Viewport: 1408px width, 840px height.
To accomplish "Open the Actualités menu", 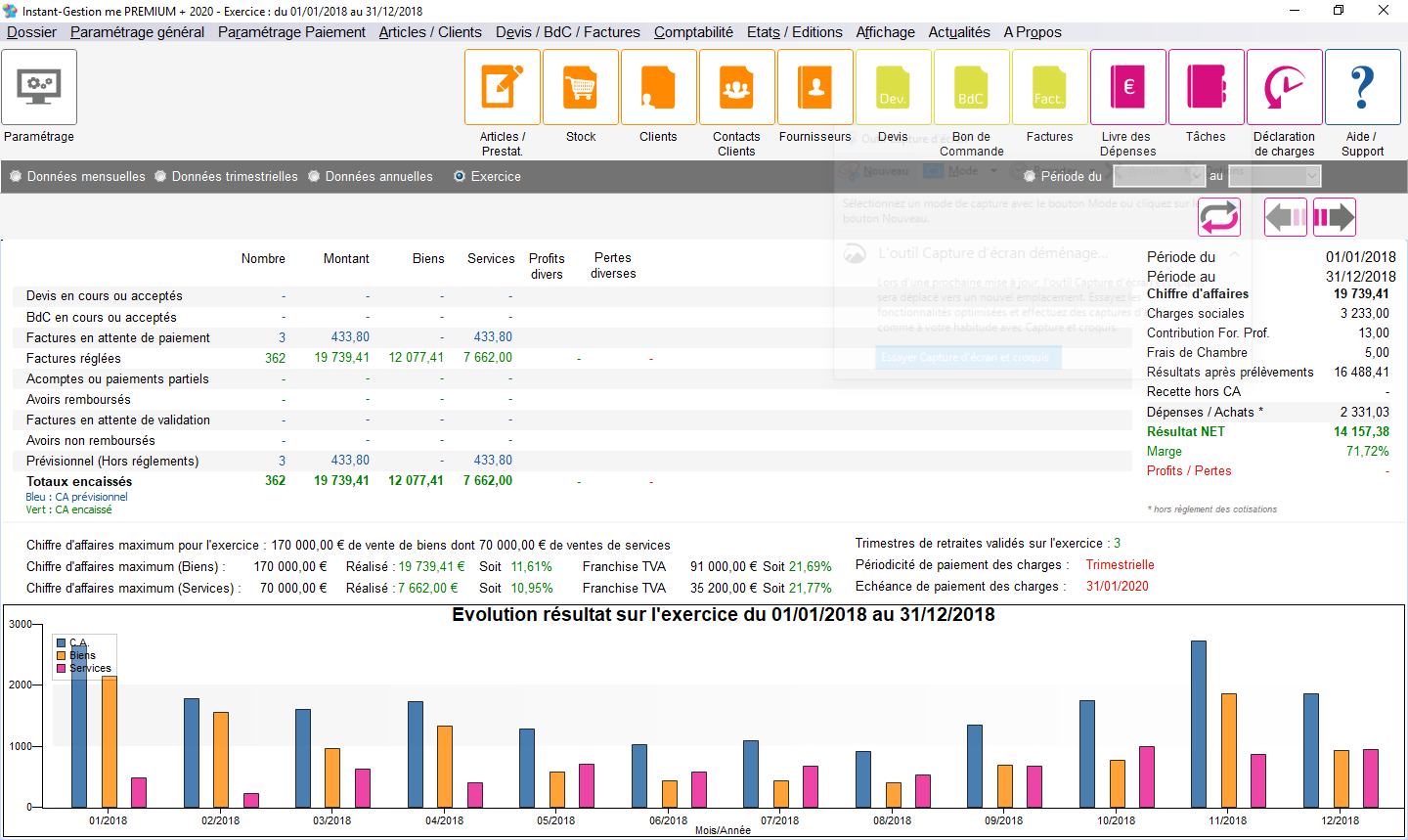I will coord(959,32).
